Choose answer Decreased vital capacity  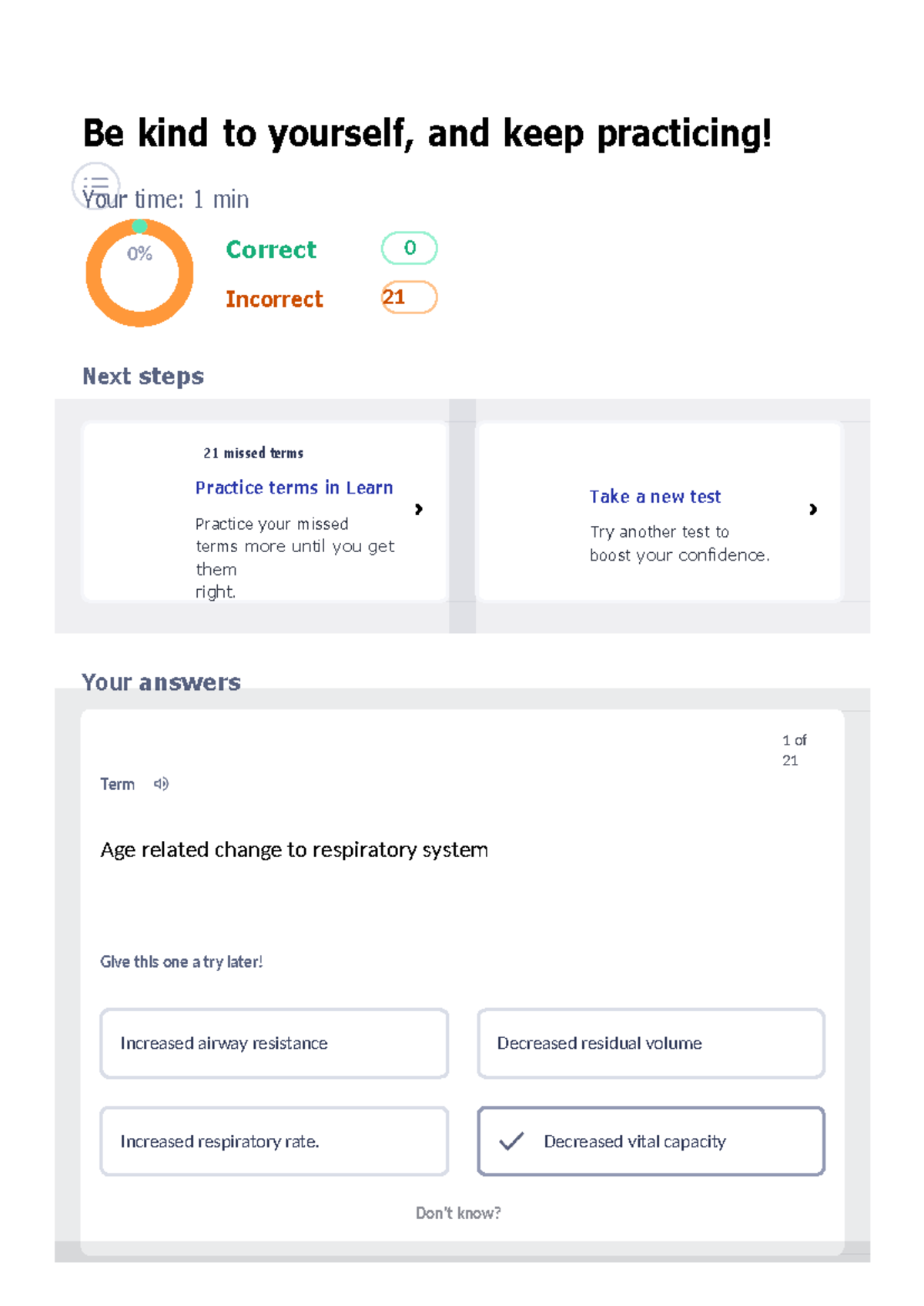click(651, 1141)
